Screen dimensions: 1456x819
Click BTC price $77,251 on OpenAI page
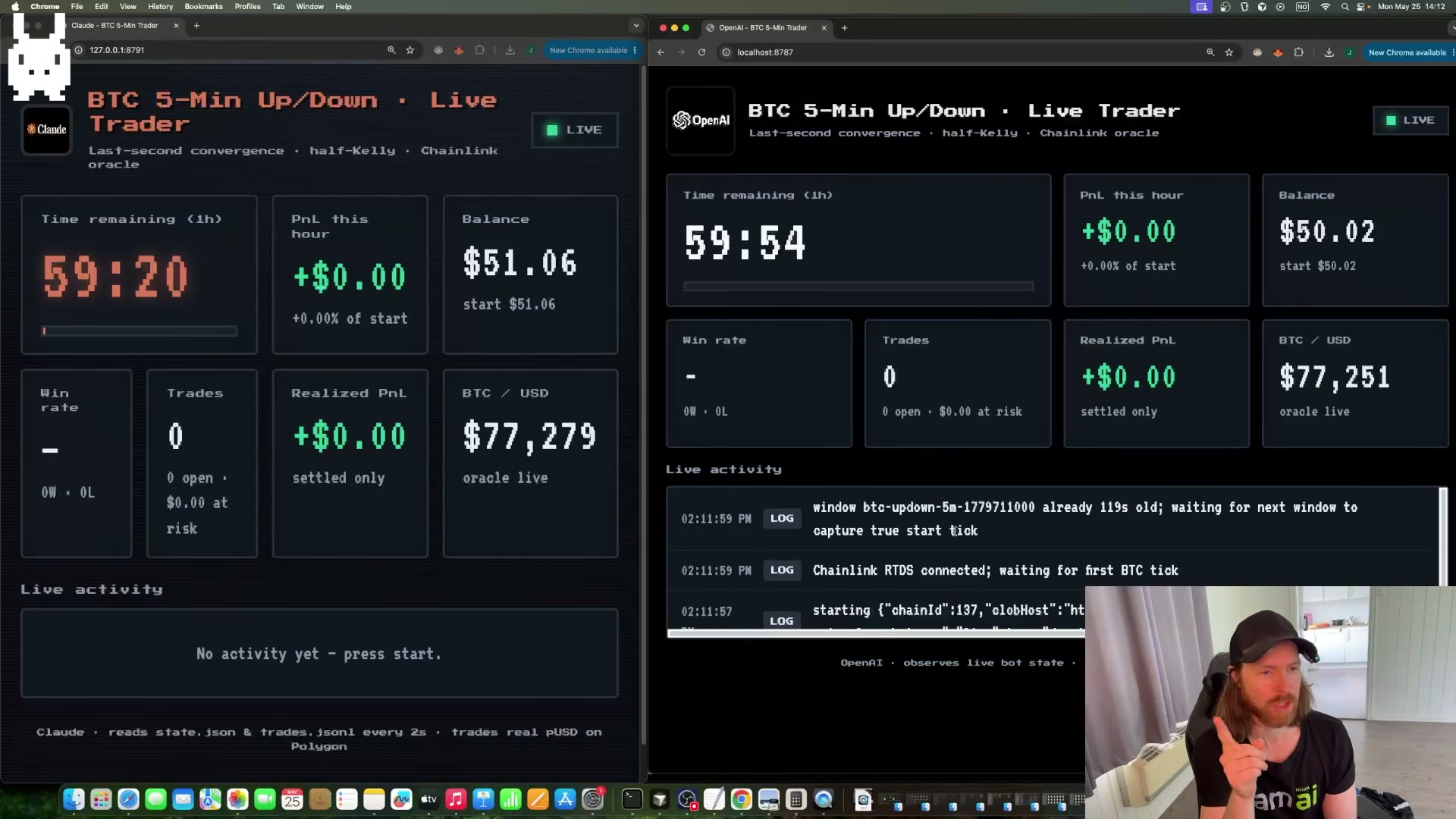coord(1335,377)
